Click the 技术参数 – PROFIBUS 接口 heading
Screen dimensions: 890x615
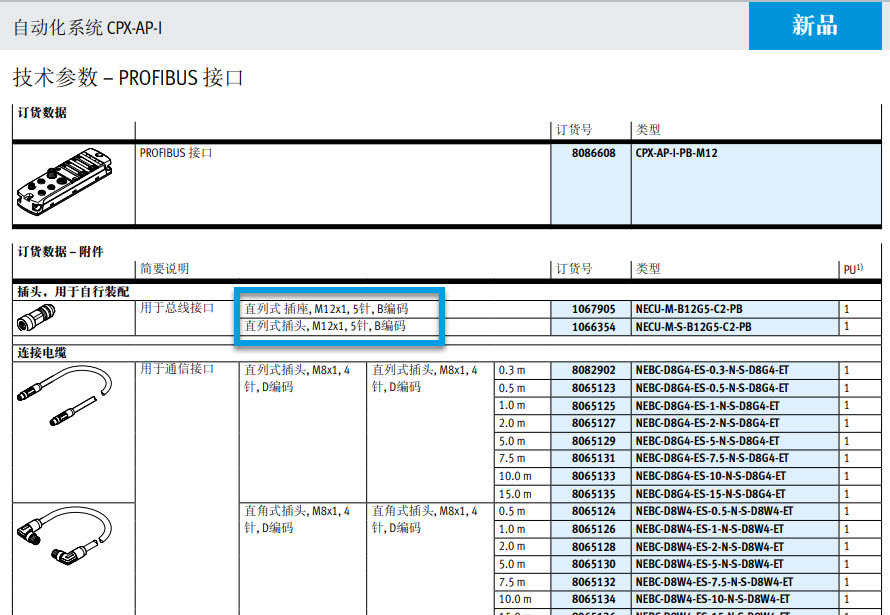click(128, 77)
